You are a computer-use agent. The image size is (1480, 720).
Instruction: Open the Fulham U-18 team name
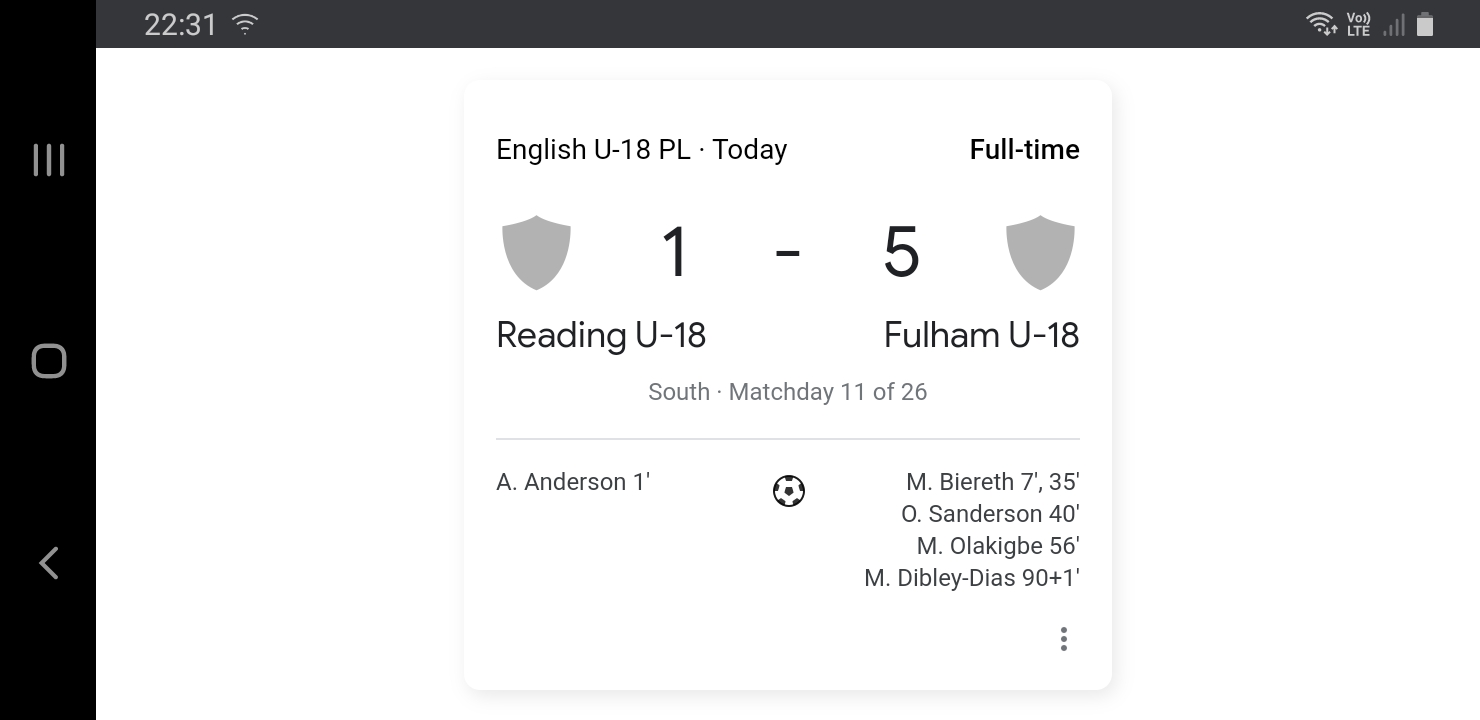tap(981, 335)
